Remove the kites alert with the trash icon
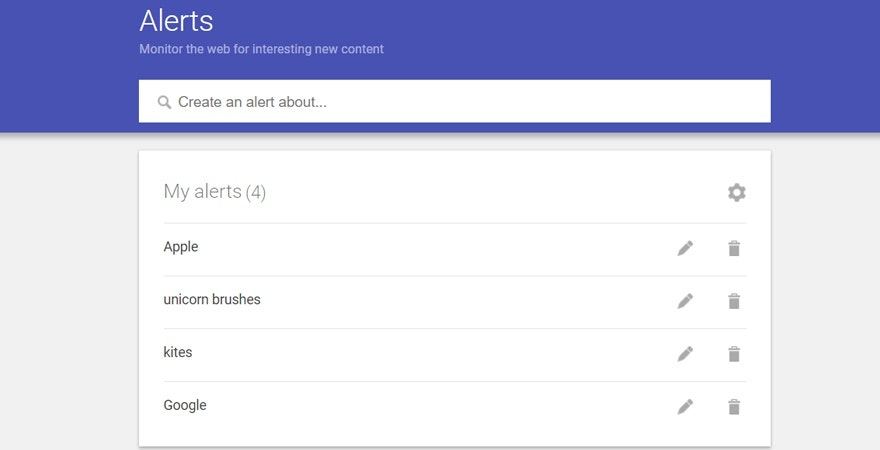Image resolution: width=880 pixels, height=450 pixels. tap(734, 353)
